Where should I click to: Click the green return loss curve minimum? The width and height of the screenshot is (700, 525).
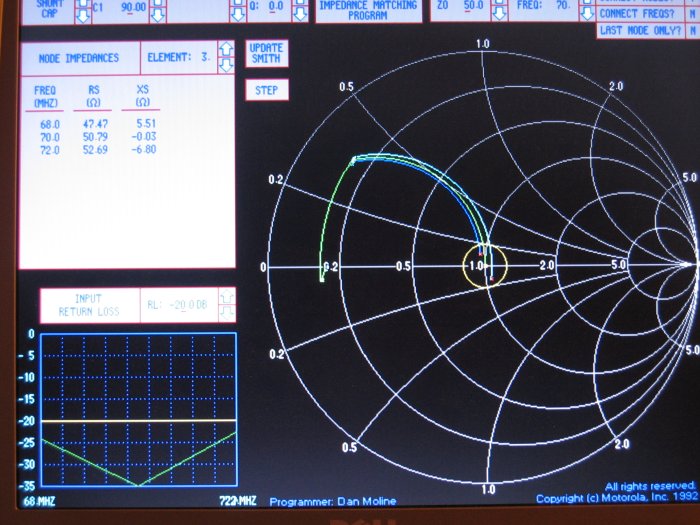click(x=138, y=485)
